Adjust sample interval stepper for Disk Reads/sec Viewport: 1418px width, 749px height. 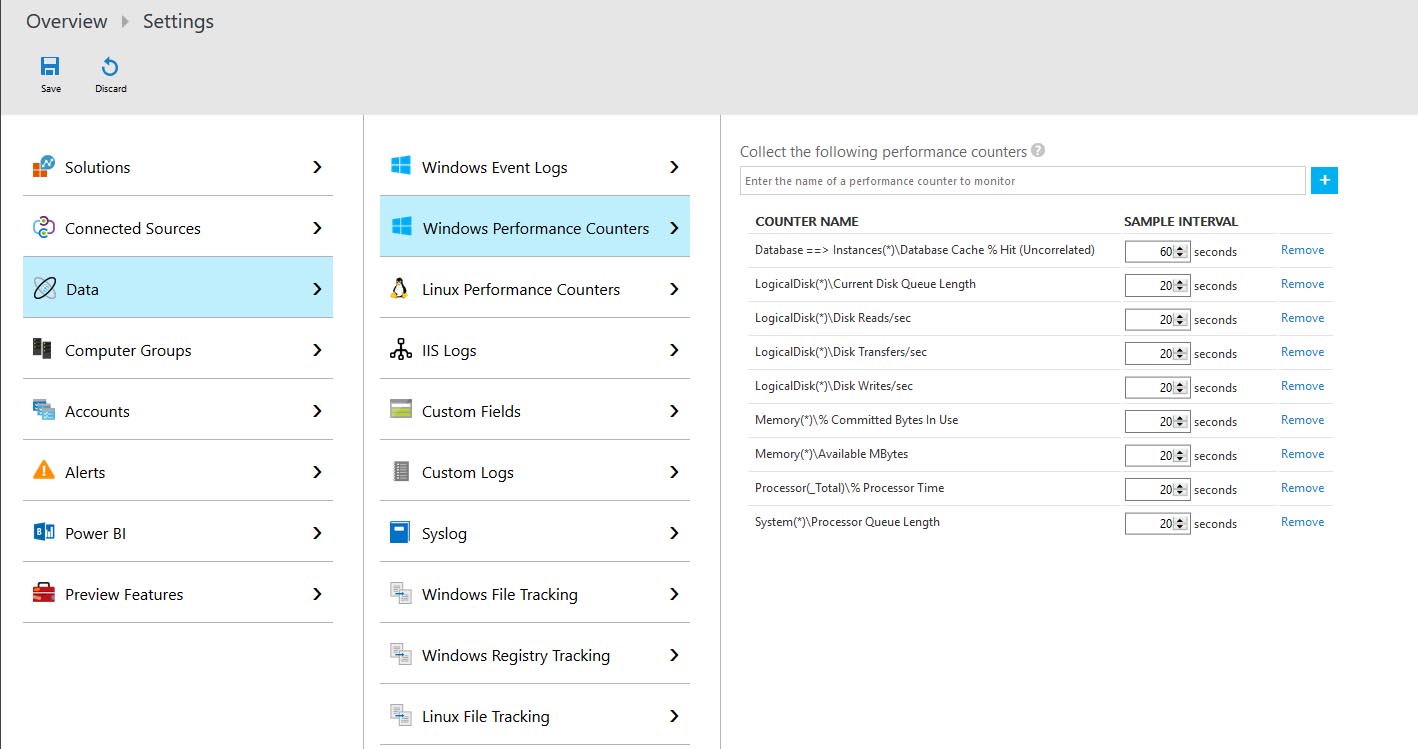click(x=1180, y=320)
